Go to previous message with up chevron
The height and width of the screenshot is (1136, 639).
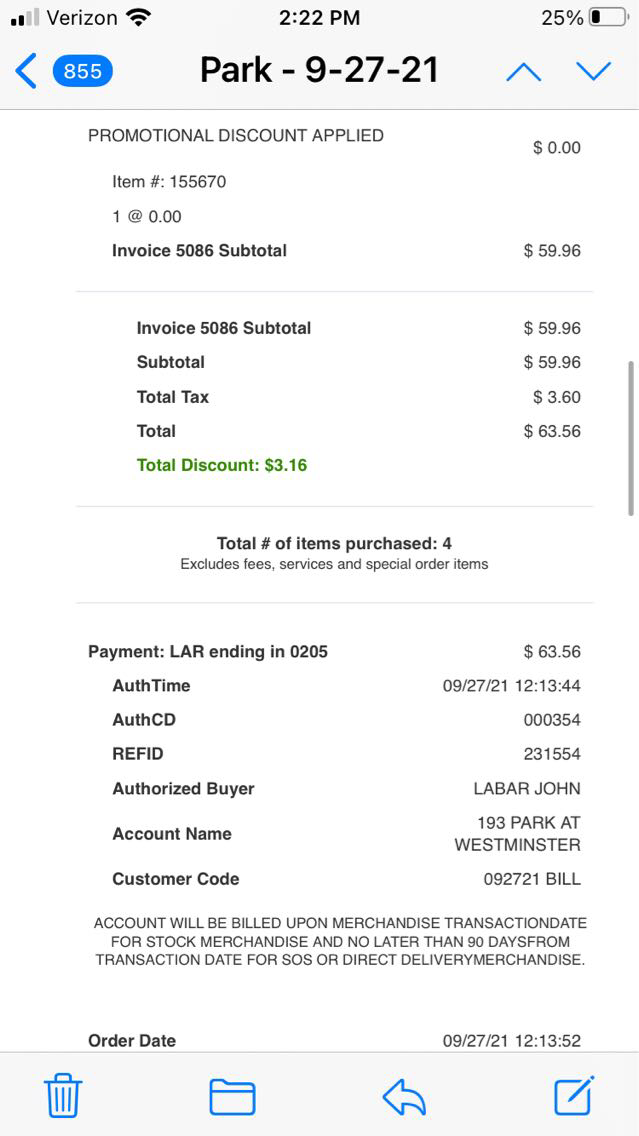click(523, 71)
